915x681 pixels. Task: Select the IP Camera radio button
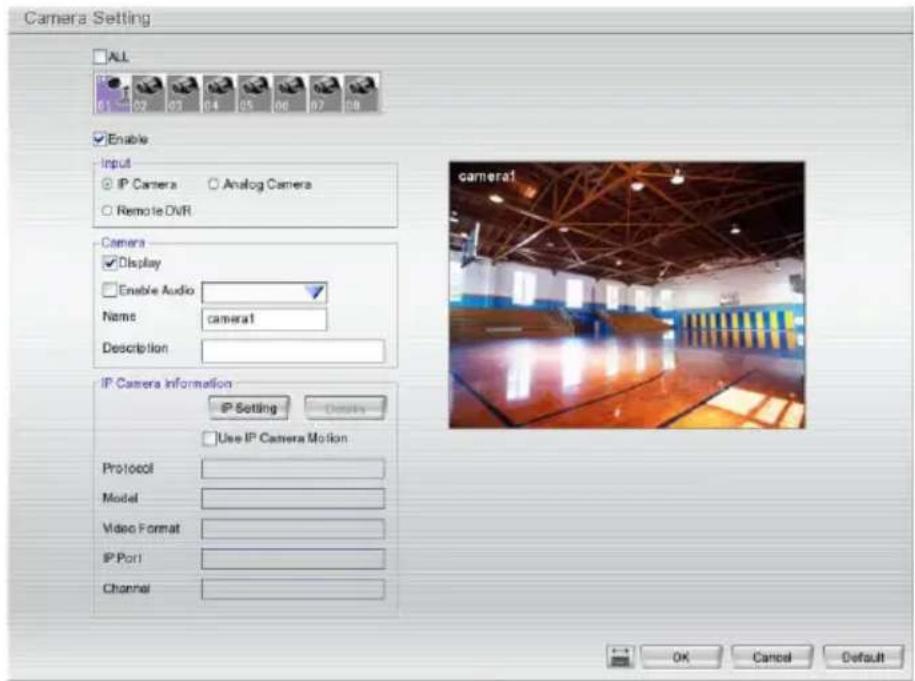coord(107,184)
